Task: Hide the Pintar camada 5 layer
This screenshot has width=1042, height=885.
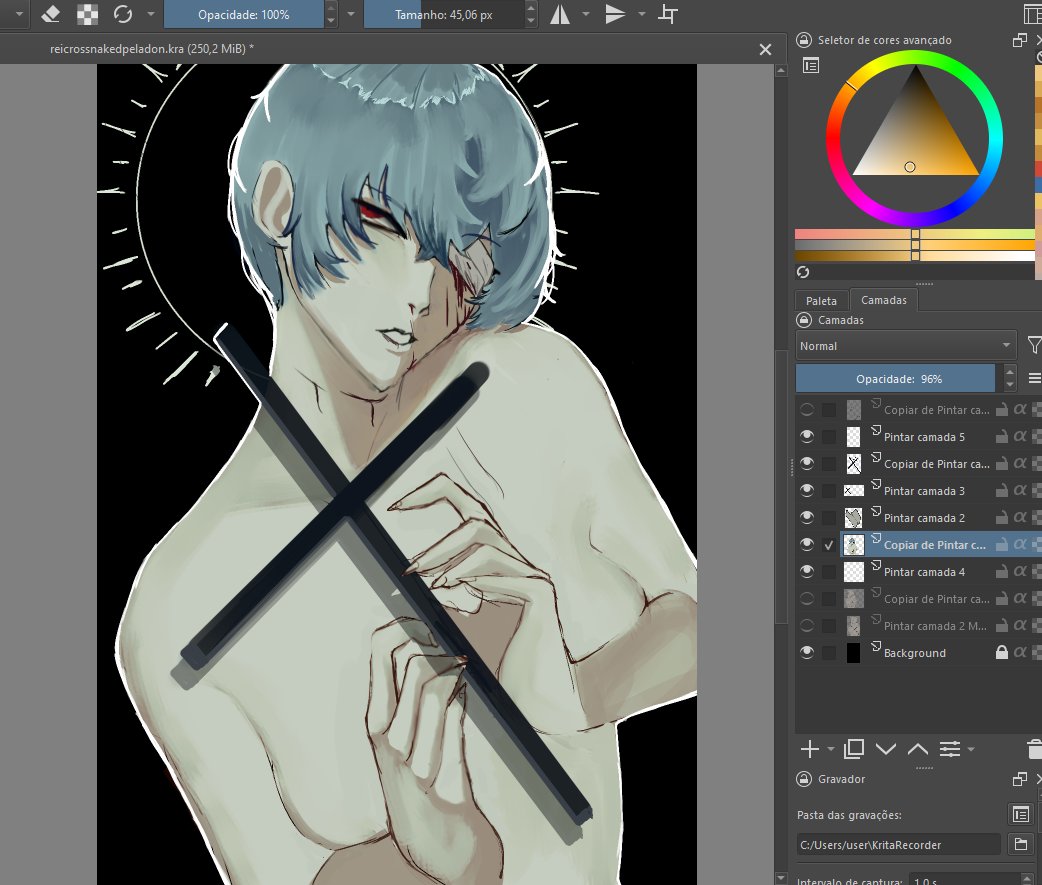Action: 807,437
